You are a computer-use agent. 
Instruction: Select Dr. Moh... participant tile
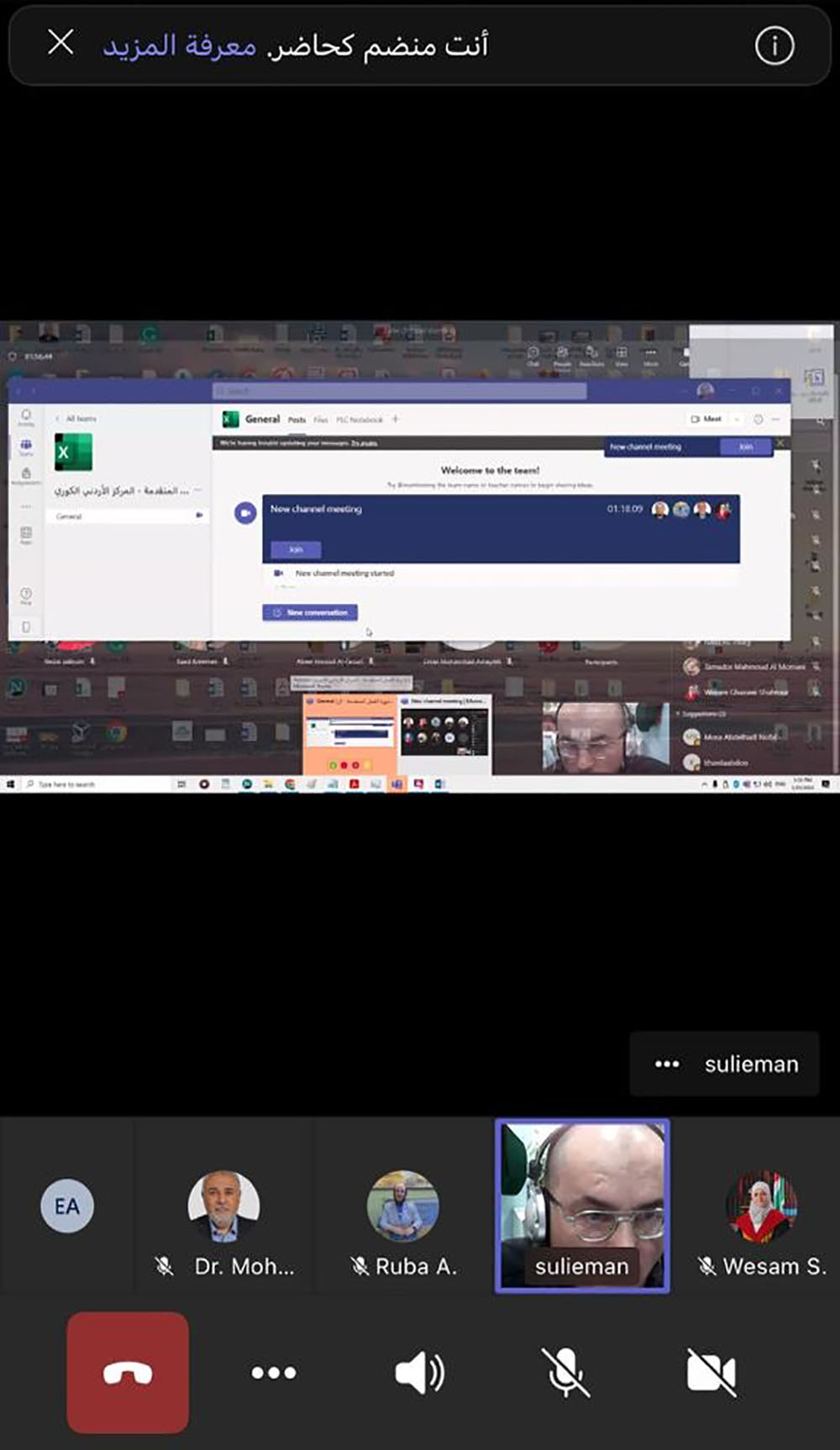pos(223,1206)
